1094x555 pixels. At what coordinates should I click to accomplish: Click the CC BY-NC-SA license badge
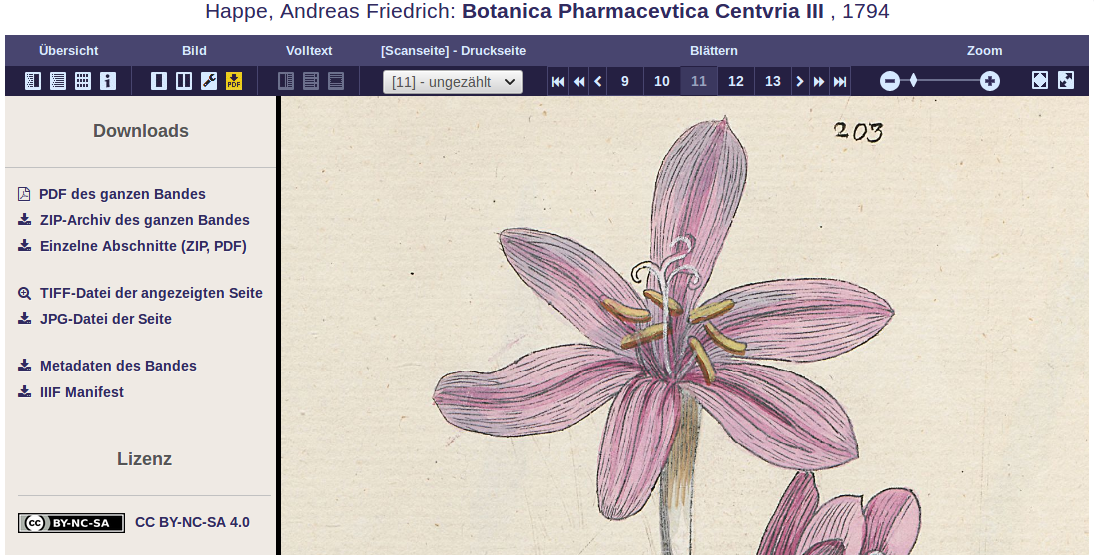tap(71, 523)
